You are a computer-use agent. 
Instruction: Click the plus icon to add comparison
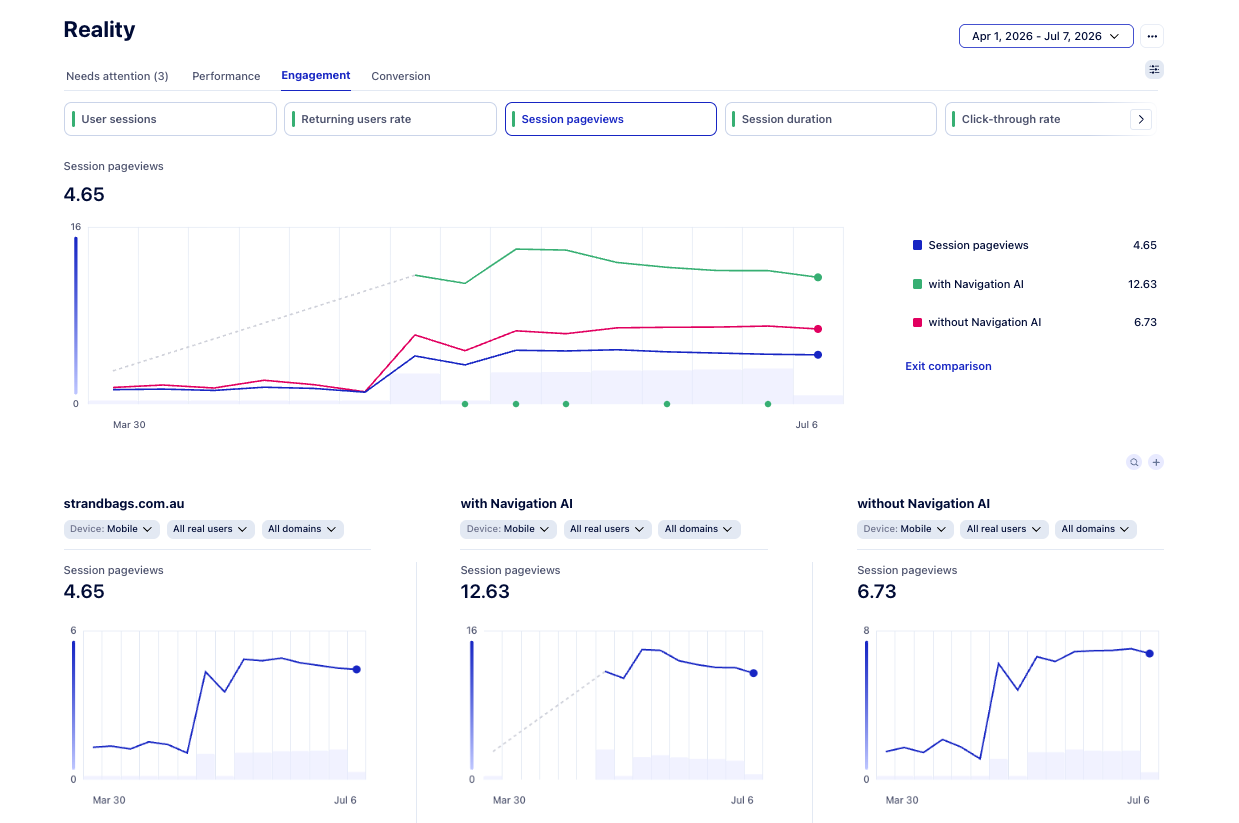(1156, 462)
